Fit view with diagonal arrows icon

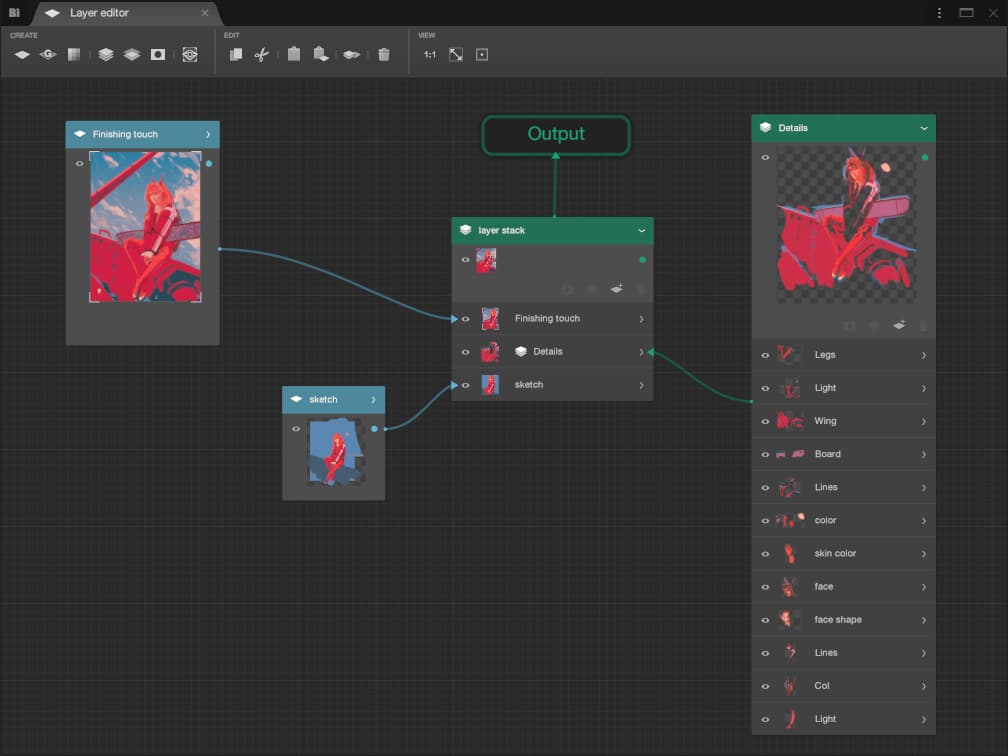pyautogui.click(x=456, y=55)
